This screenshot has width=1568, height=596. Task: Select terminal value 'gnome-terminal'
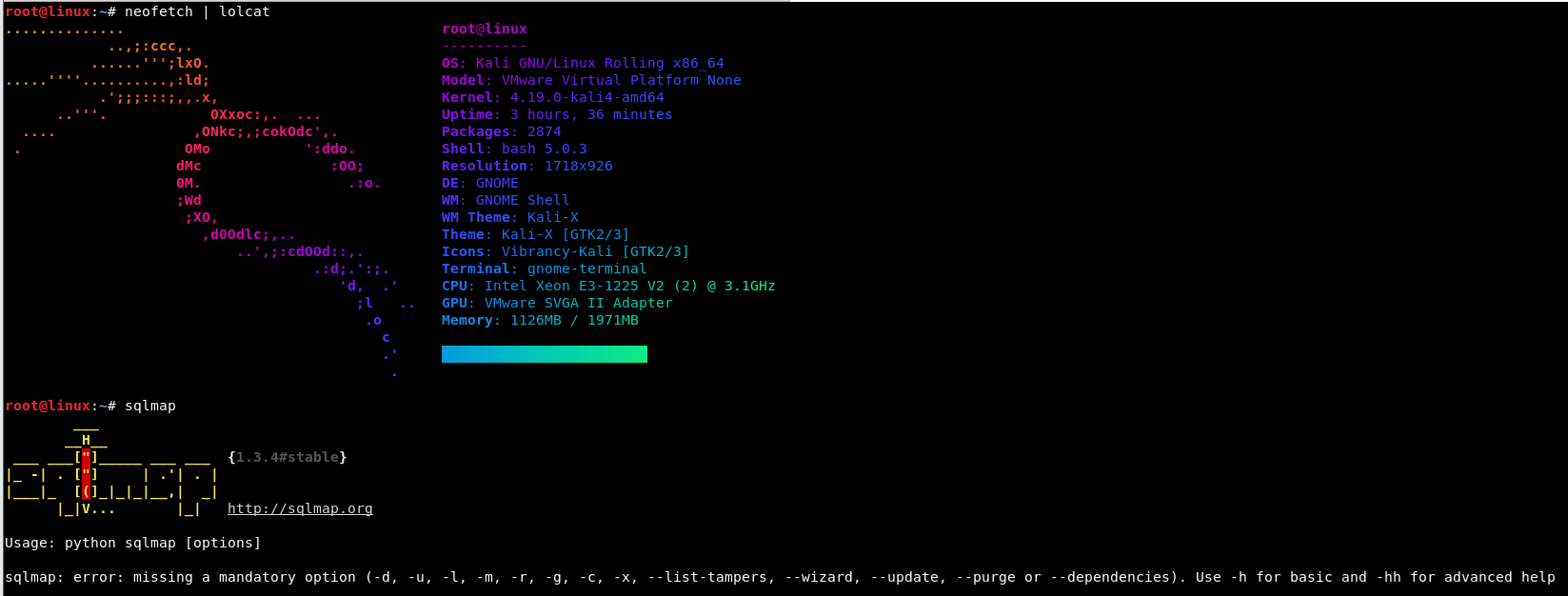pyautogui.click(x=587, y=268)
